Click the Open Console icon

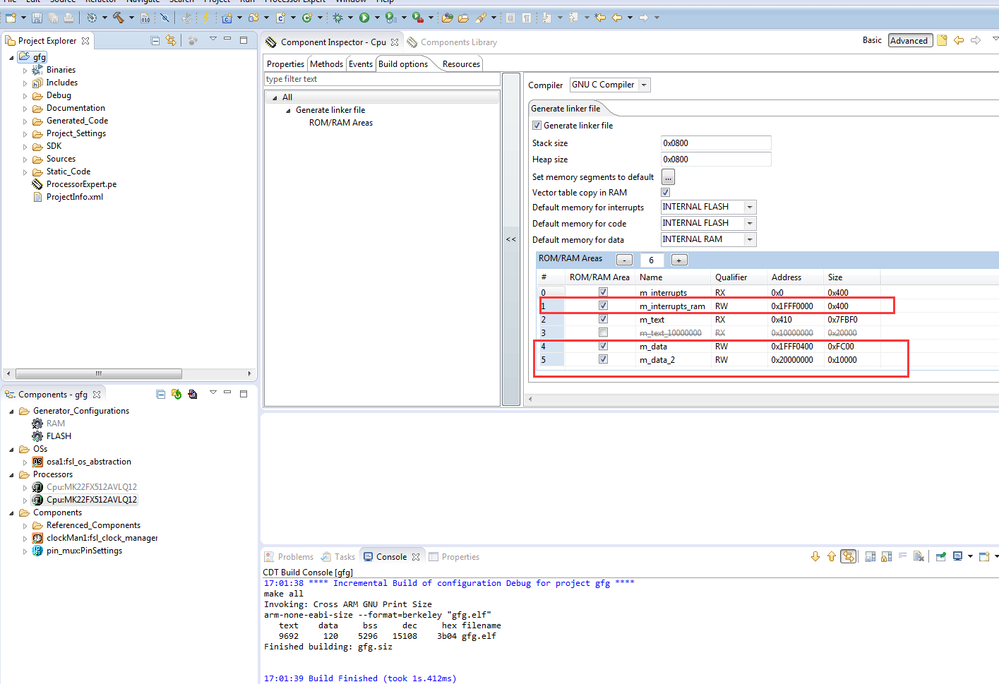click(984, 557)
